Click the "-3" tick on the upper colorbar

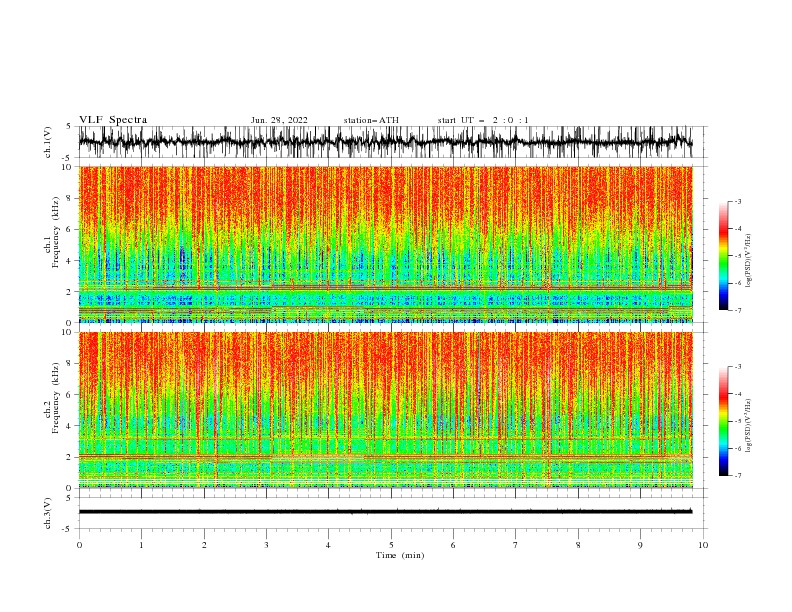point(737,201)
